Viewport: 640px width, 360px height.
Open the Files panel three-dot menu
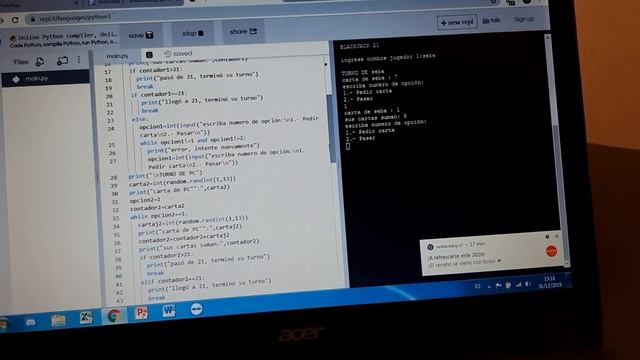tap(79, 60)
